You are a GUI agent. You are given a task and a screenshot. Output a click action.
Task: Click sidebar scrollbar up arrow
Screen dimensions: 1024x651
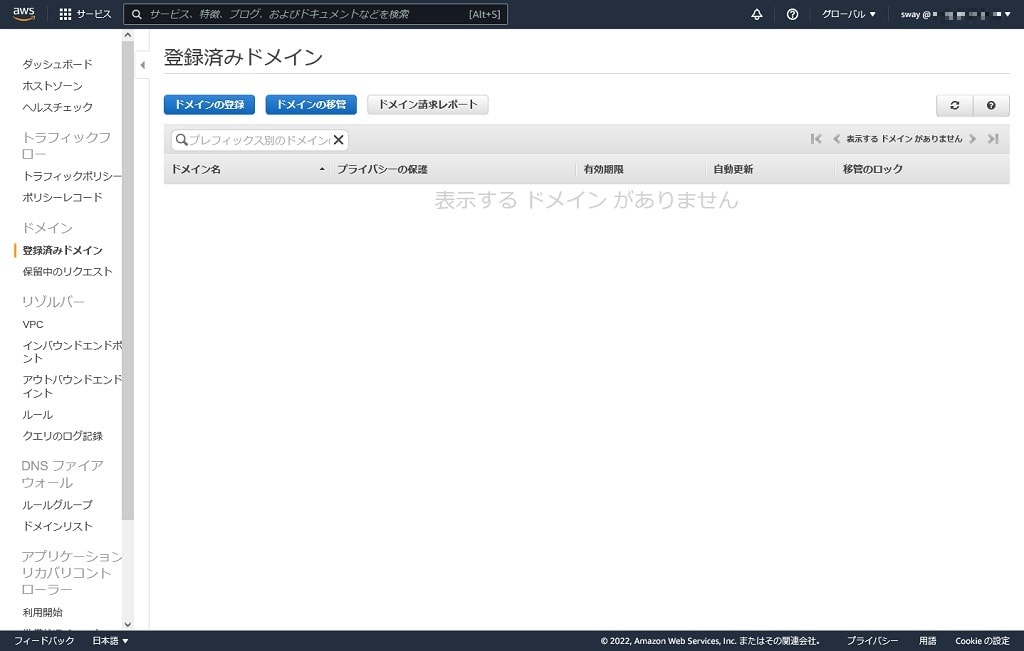127,35
